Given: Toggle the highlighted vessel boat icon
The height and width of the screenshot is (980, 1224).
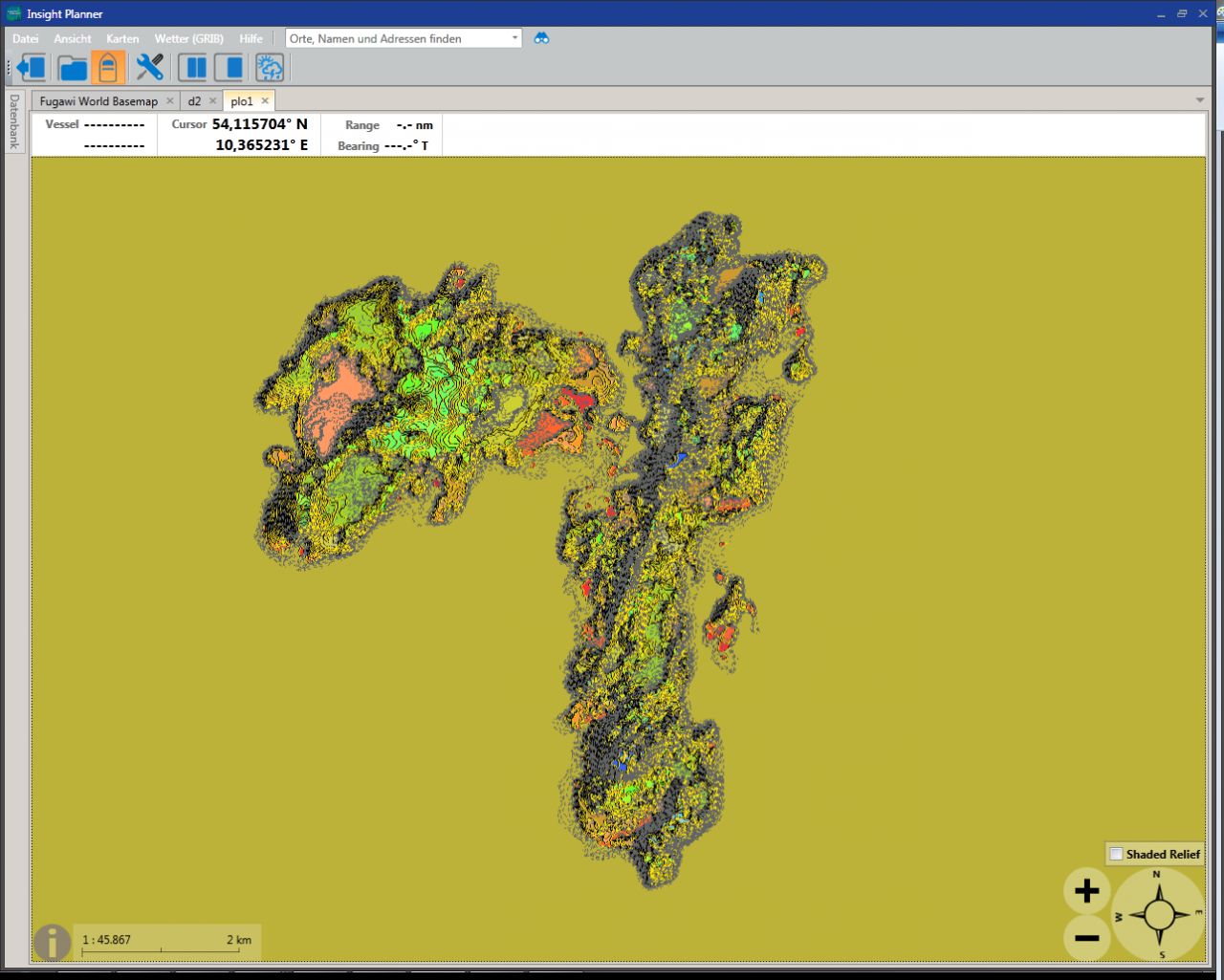Looking at the screenshot, I should coord(108,68).
